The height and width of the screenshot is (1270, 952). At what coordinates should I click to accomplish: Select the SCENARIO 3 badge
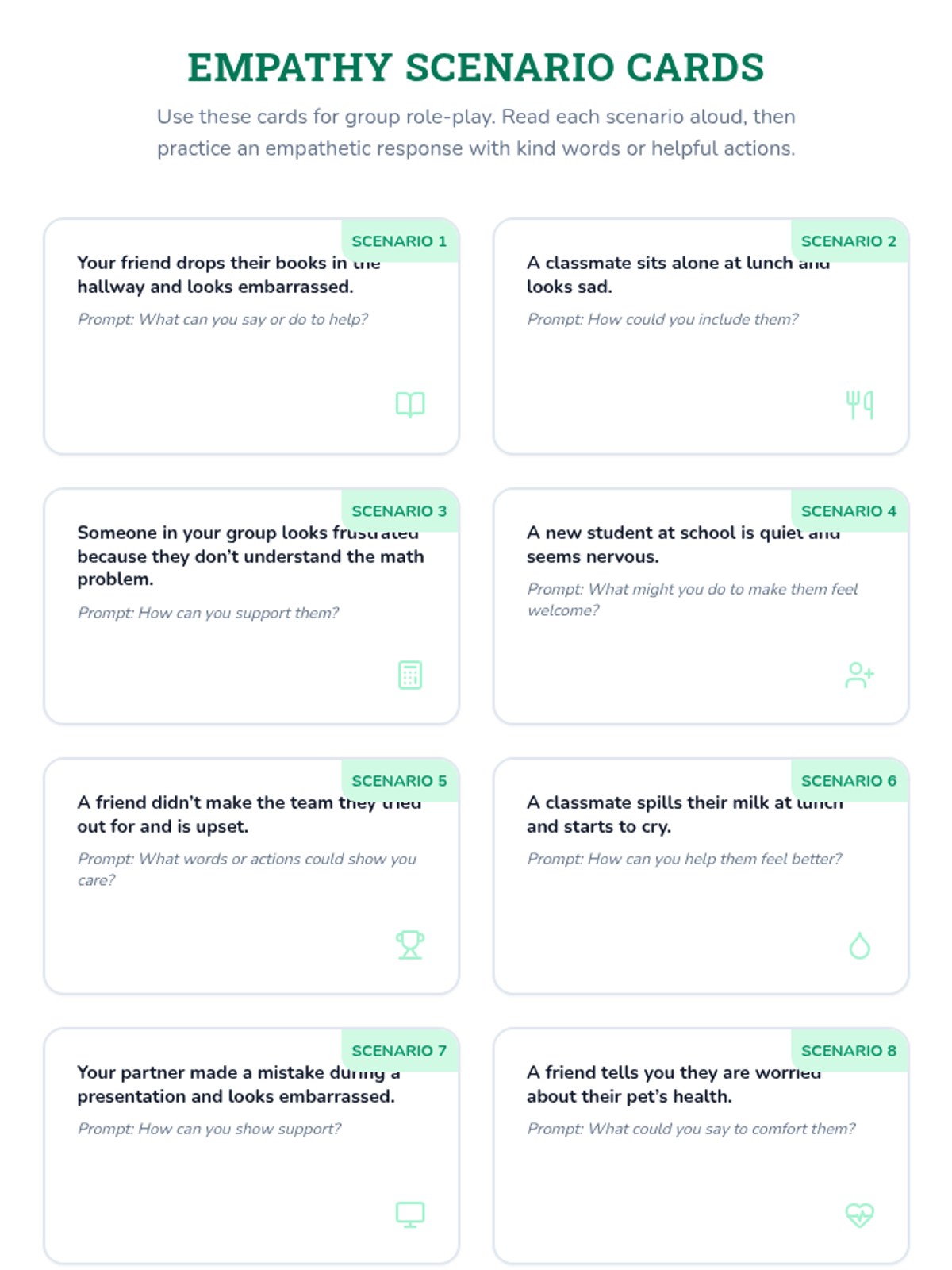[x=400, y=510]
